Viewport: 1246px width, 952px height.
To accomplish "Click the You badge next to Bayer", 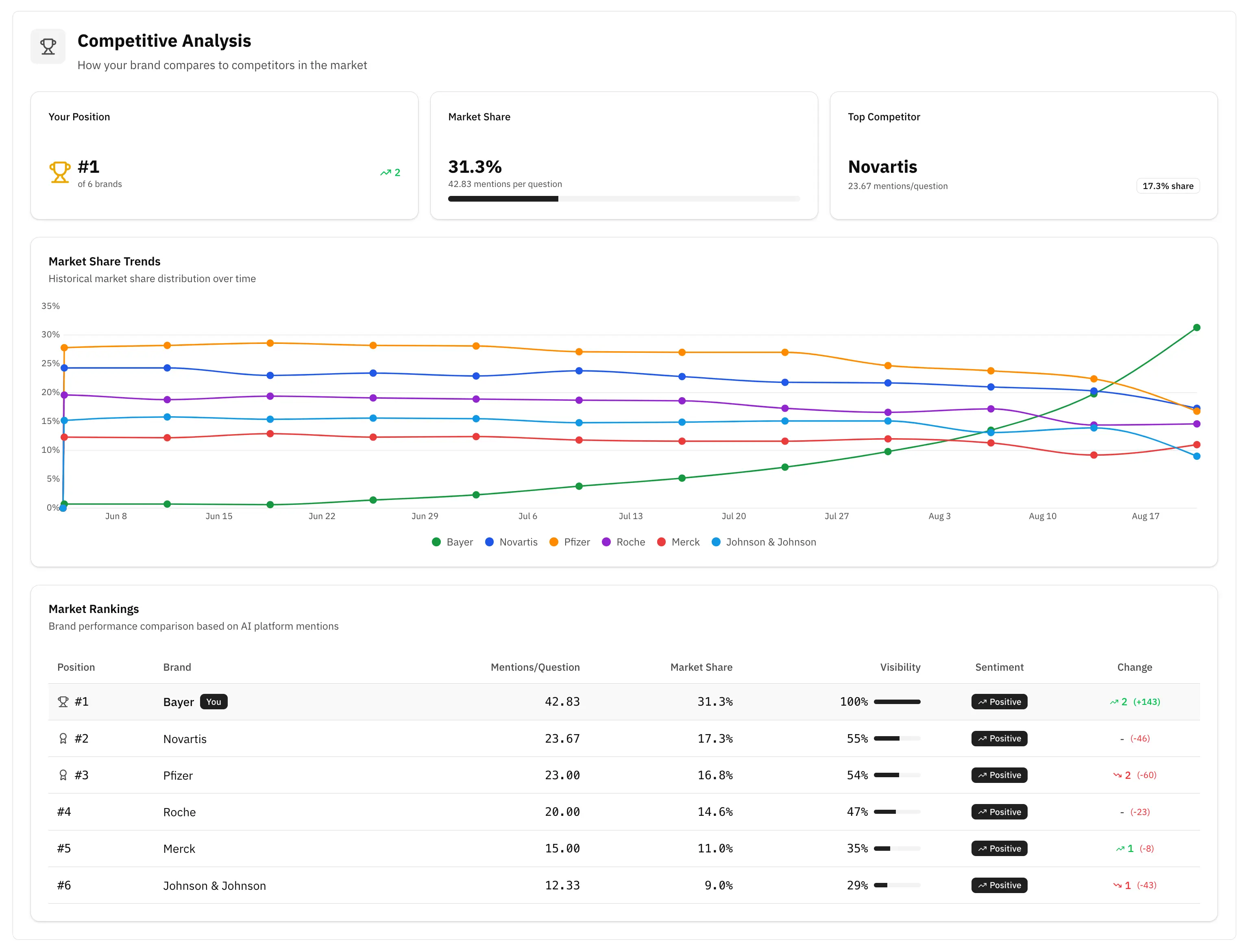I will click(214, 702).
